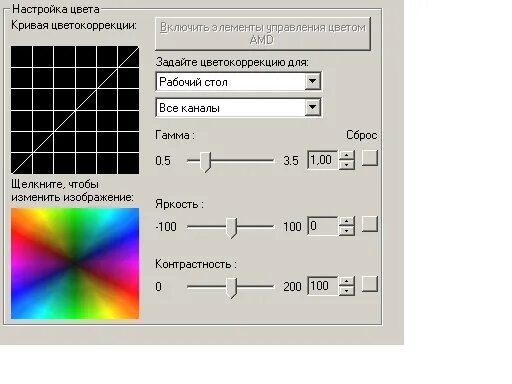Screen dimensions: 512x384
Task: Decrease Яркость with the down spinner arrow
Action: [347, 231]
